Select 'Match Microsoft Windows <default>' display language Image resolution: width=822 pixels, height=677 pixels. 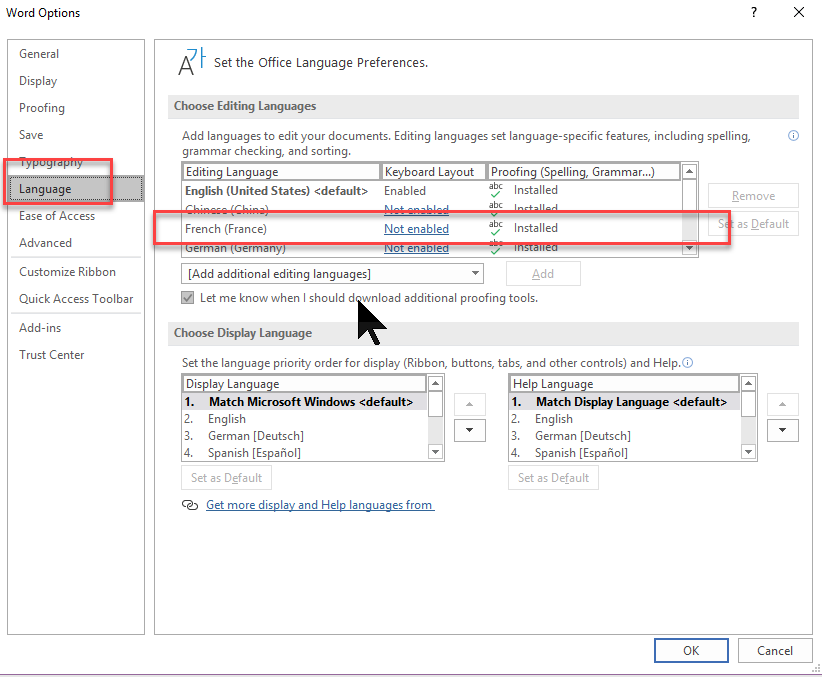pyautogui.click(x=305, y=402)
